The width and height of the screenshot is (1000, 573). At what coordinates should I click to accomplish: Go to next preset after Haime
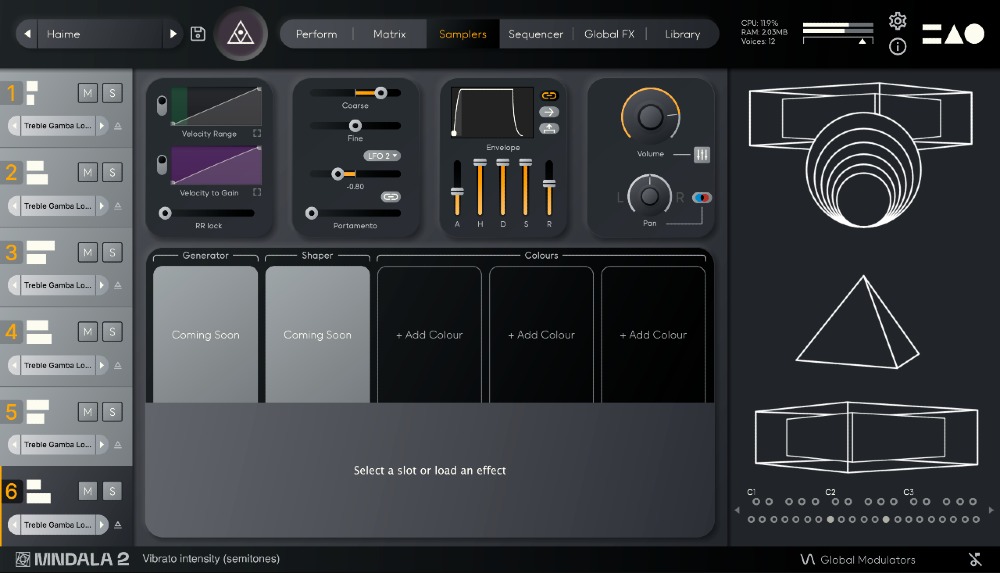point(173,34)
